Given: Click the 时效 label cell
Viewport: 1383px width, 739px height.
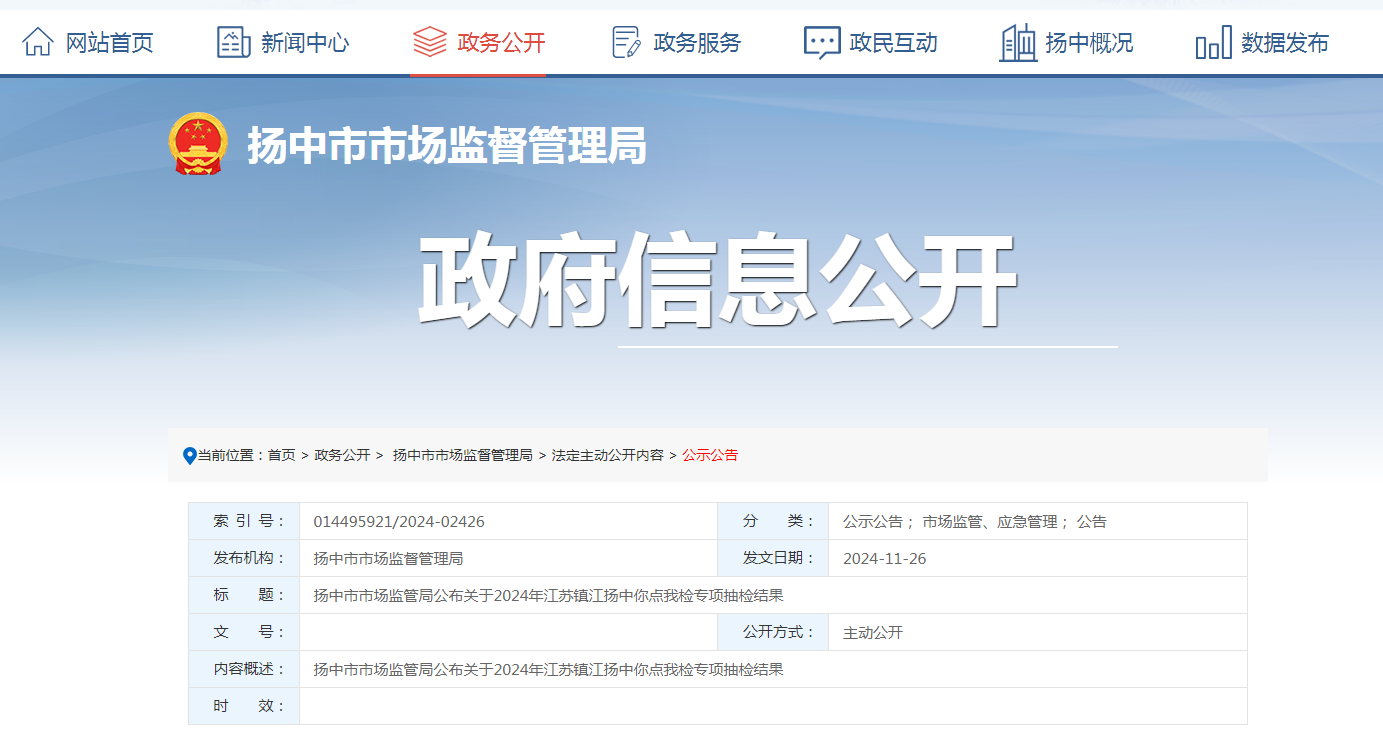Looking at the screenshot, I should 244,706.
